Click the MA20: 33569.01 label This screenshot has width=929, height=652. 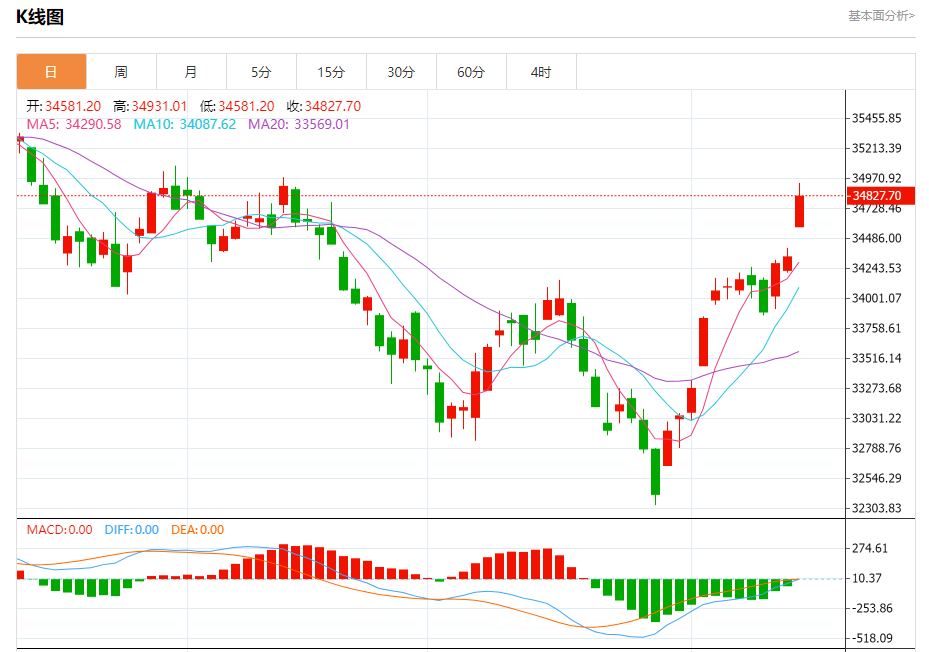coord(299,124)
